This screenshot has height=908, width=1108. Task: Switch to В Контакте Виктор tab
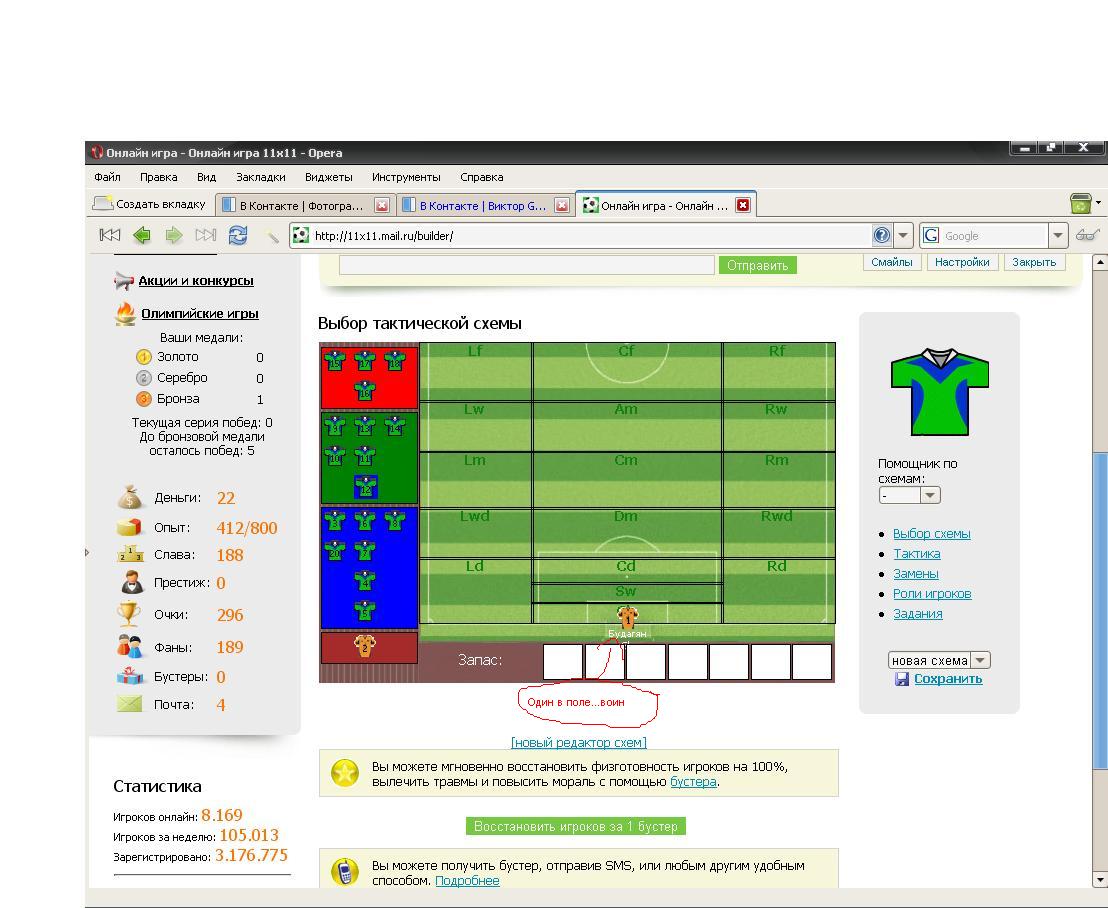coord(483,206)
